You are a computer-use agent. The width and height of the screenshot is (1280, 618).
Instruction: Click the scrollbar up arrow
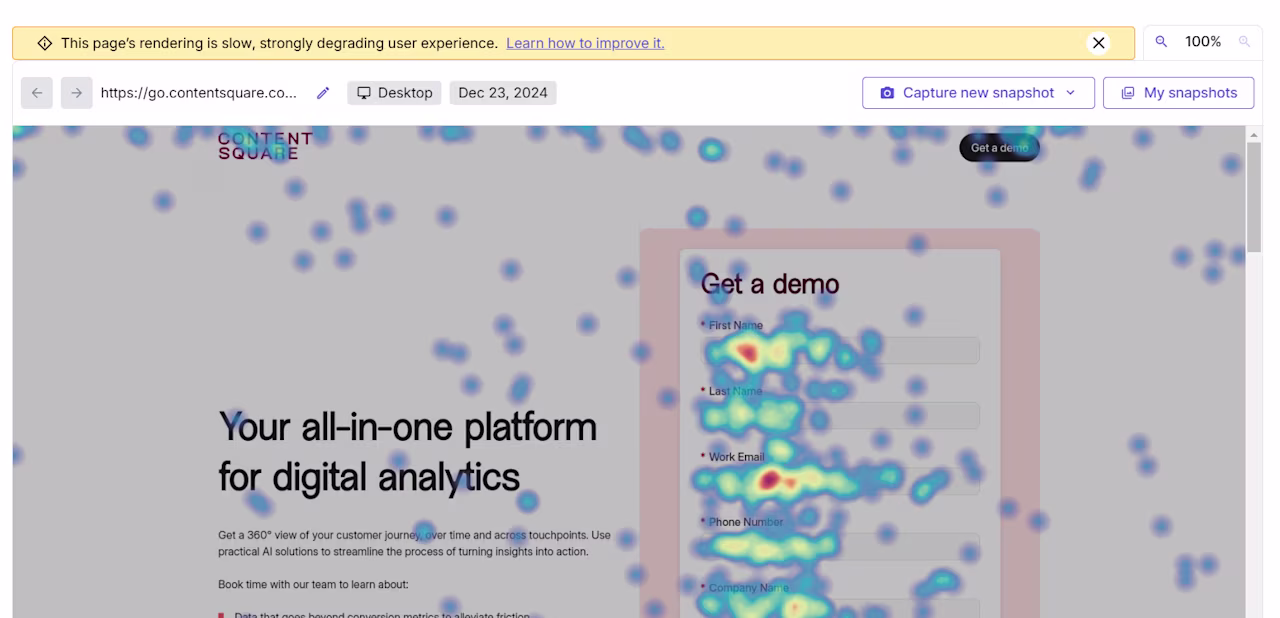click(1254, 134)
